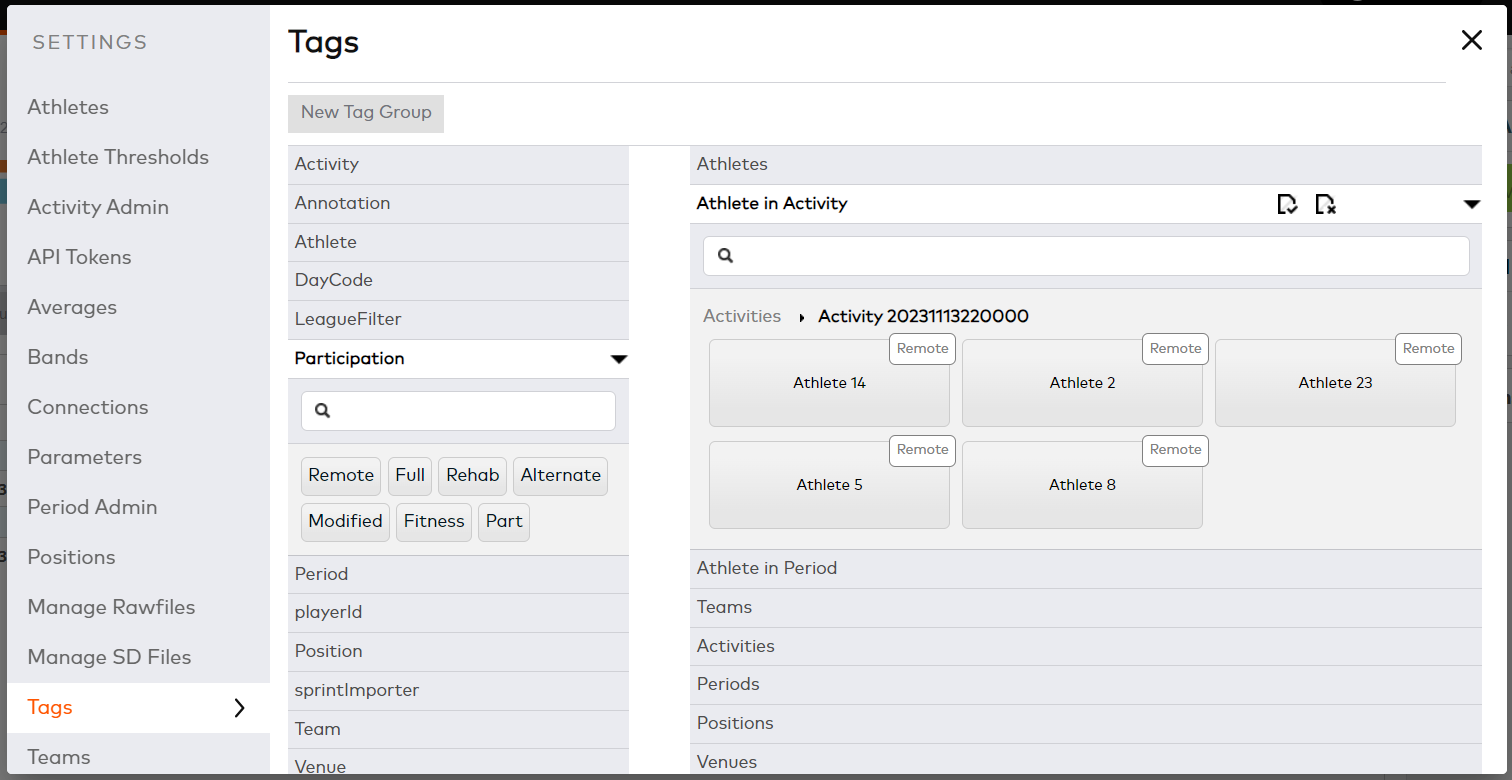The height and width of the screenshot is (780, 1512).
Task: Select the sprintImporter tag group
Action: click(x=357, y=690)
